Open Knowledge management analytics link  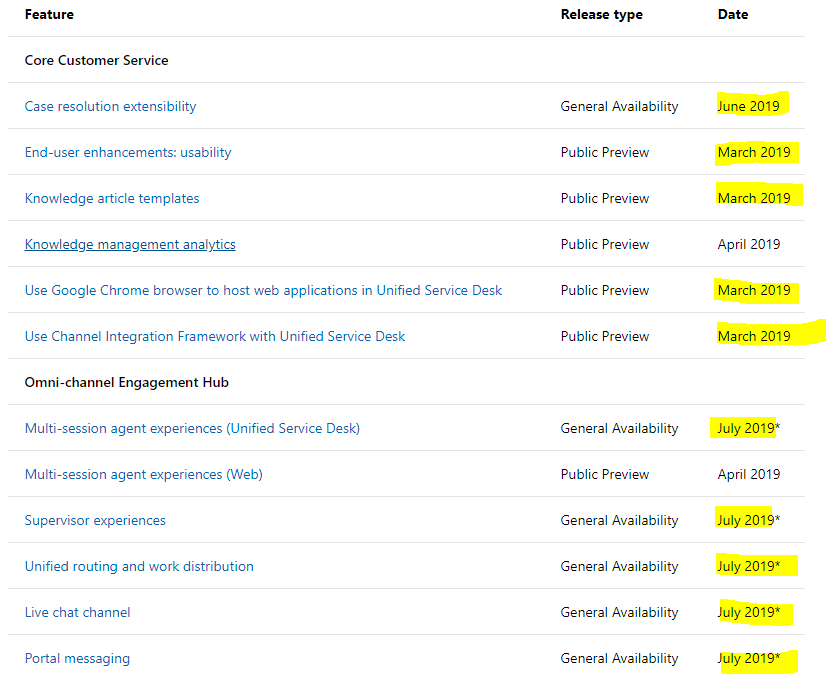[x=130, y=244]
